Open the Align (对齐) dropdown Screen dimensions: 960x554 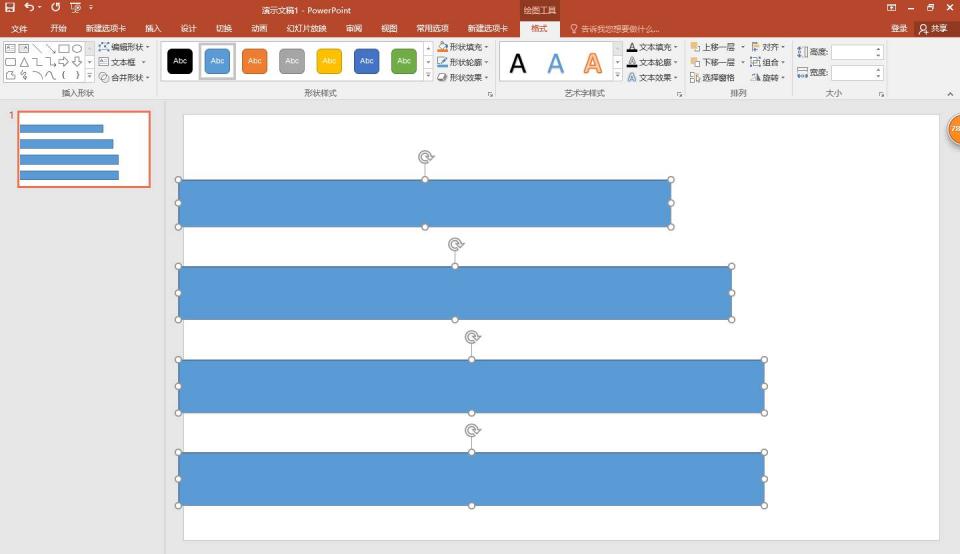[768, 47]
